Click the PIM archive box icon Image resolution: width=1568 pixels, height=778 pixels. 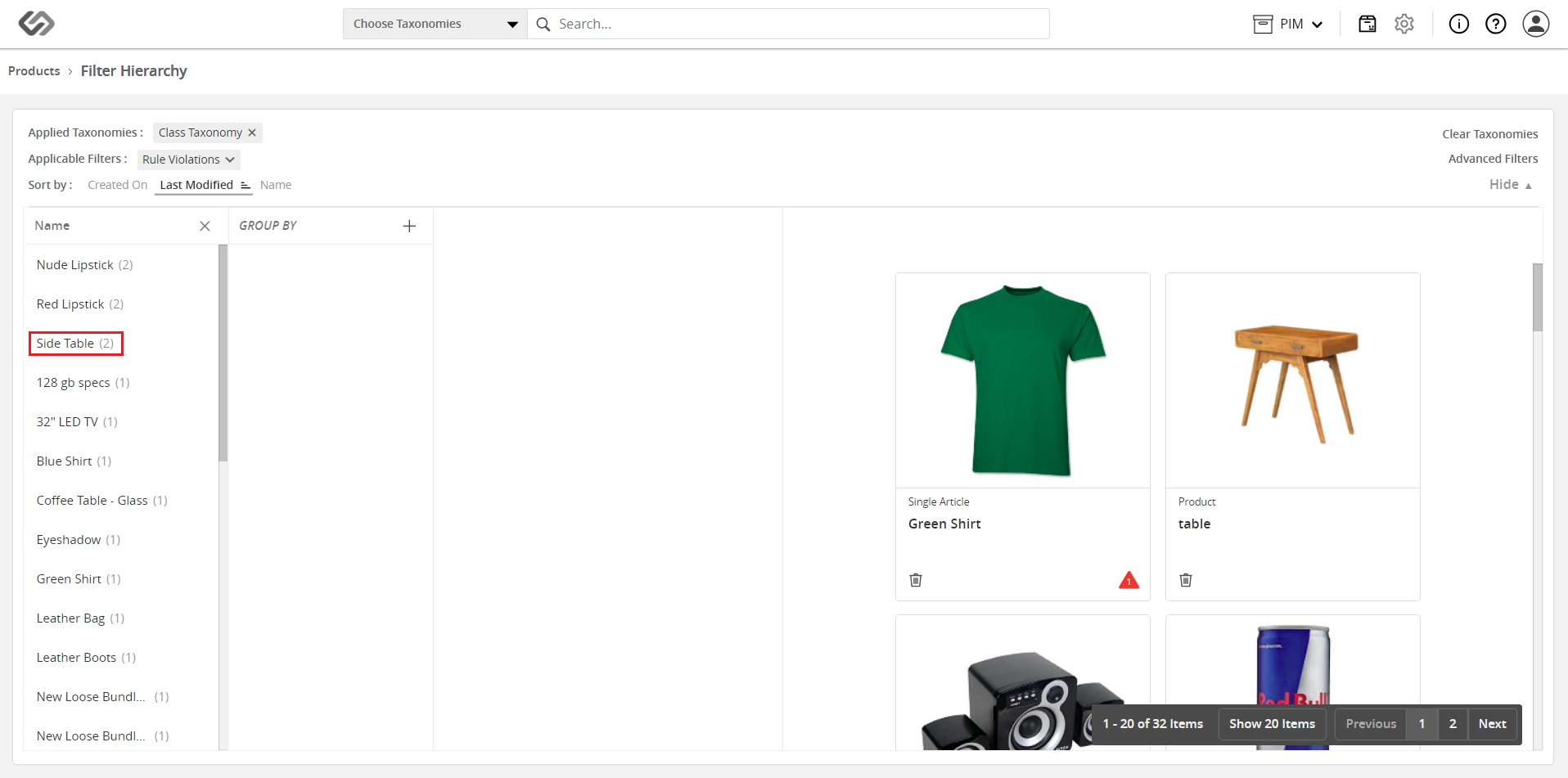pyautogui.click(x=1263, y=24)
